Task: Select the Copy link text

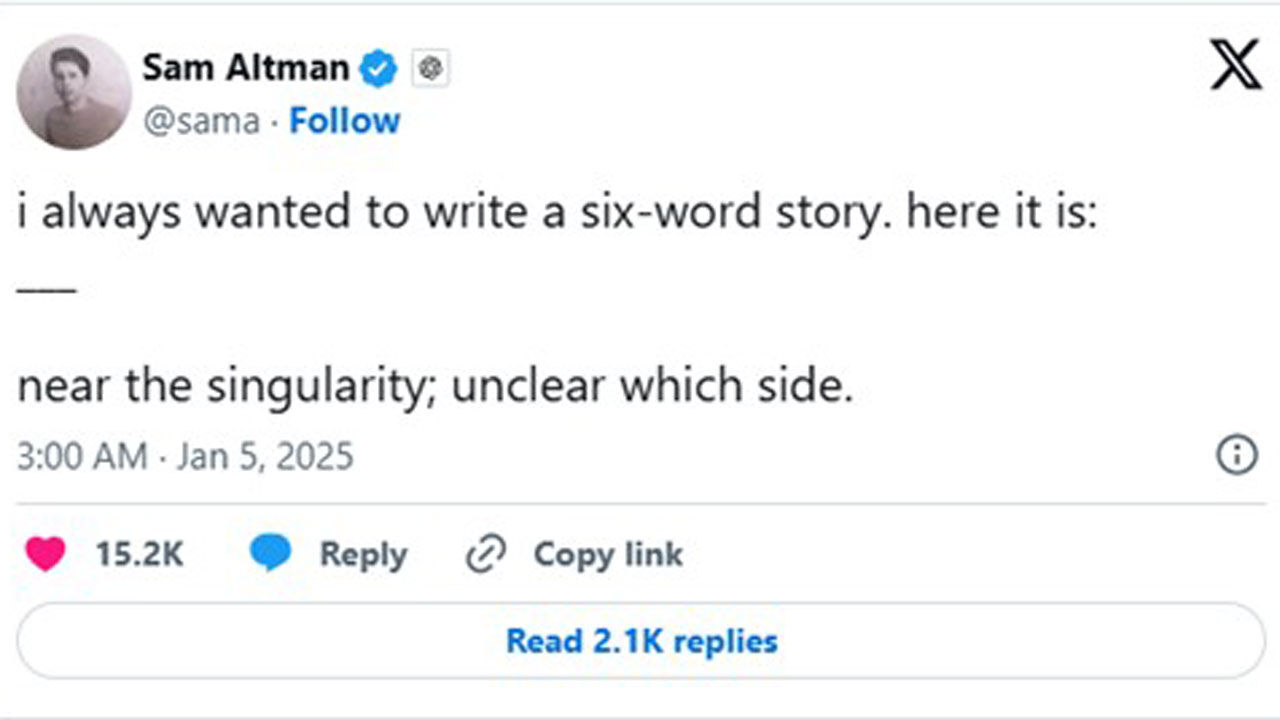Action: 608,554
